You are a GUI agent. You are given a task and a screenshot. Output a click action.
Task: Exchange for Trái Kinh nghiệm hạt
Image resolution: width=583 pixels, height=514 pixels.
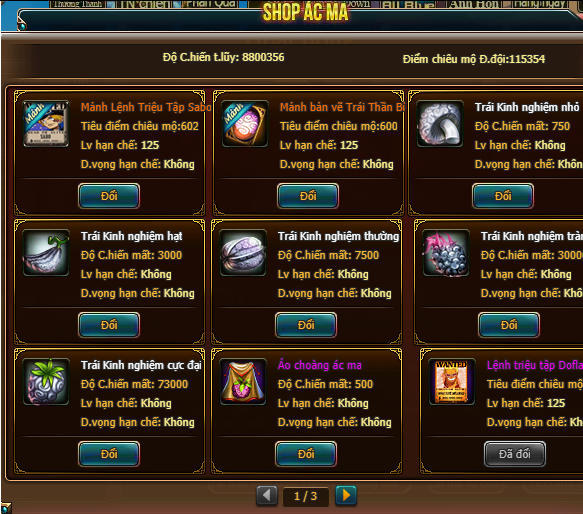tap(109, 325)
